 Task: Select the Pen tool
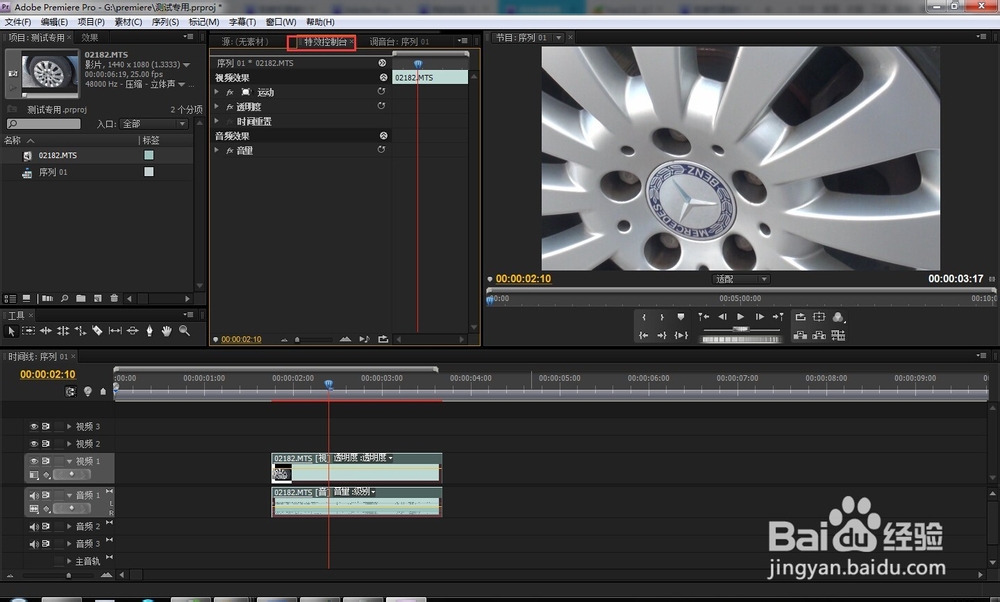click(149, 331)
